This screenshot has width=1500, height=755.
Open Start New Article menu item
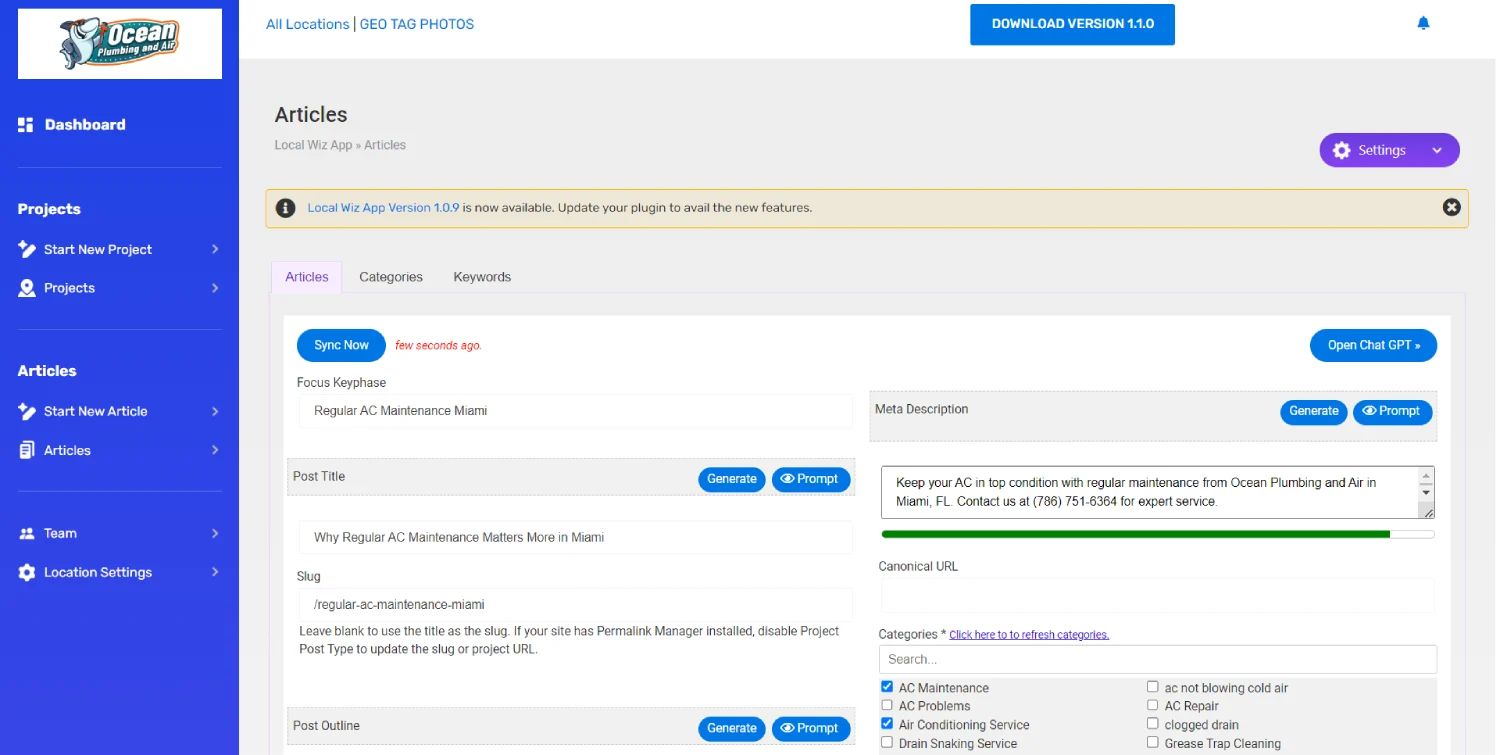click(96, 411)
